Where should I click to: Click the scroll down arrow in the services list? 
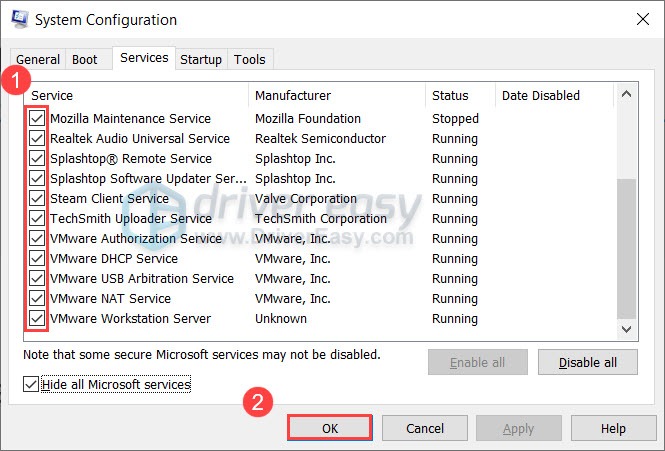626,329
